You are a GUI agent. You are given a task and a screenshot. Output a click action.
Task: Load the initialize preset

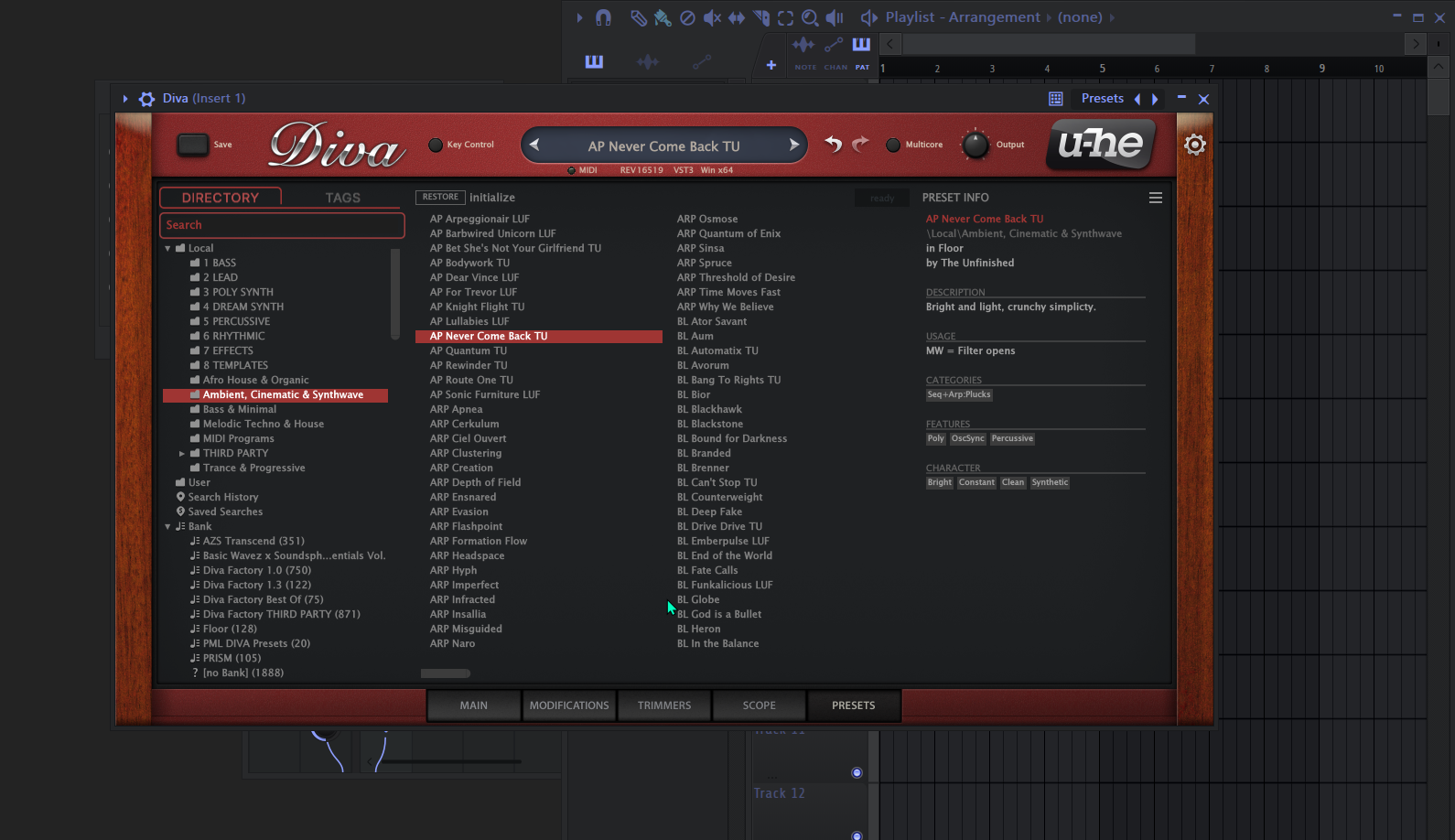pyautogui.click(x=492, y=198)
